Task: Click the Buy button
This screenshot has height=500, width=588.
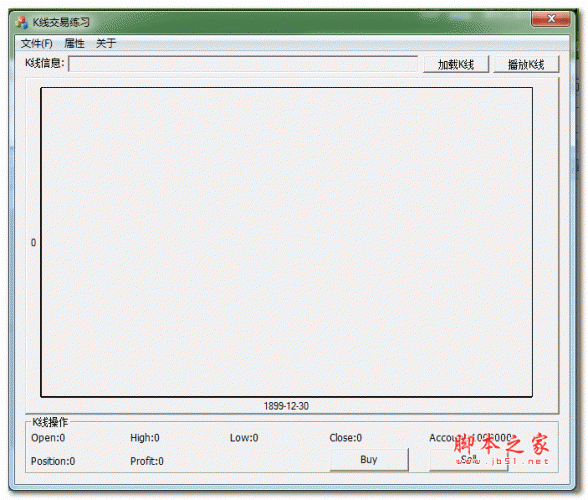Action: 369,459
